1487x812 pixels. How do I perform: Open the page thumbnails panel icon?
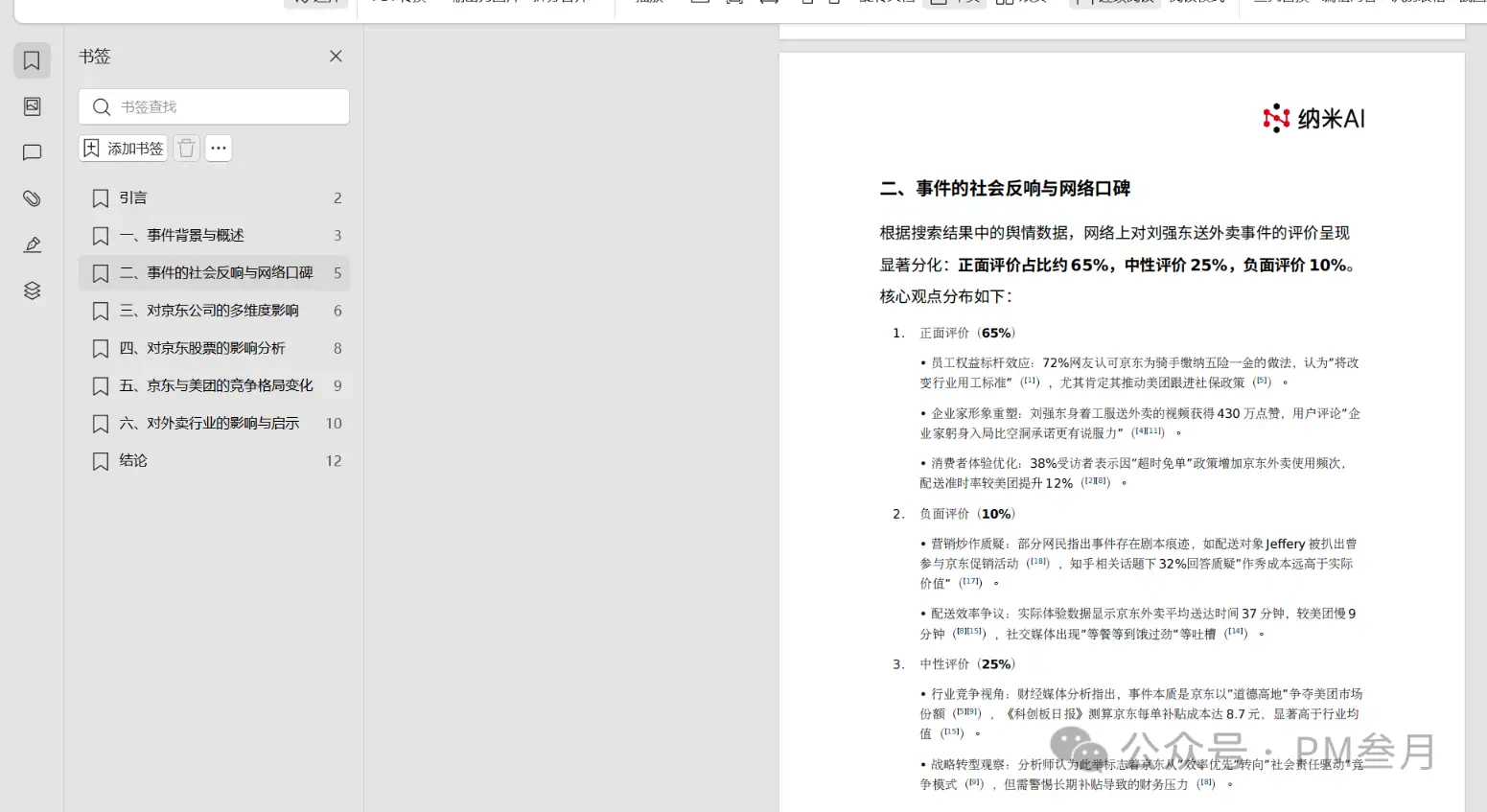point(32,106)
